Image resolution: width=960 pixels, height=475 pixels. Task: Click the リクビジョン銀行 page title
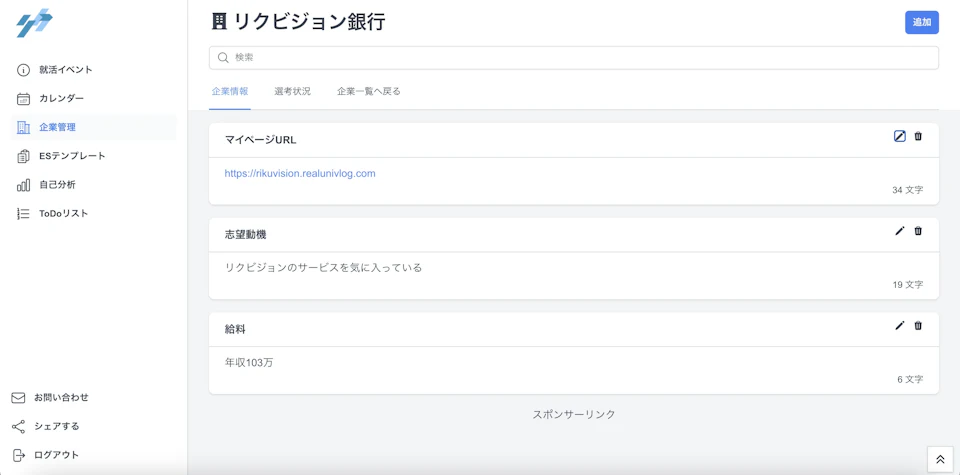click(x=310, y=22)
